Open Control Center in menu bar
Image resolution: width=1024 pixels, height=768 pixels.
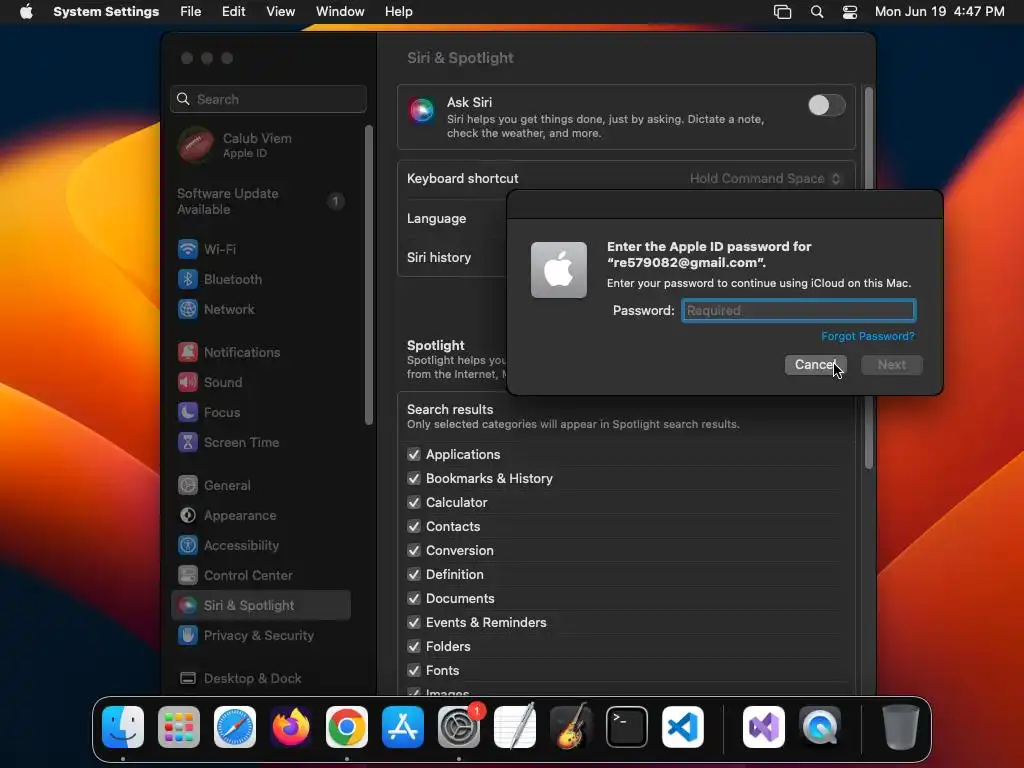[x=850, y=12]
